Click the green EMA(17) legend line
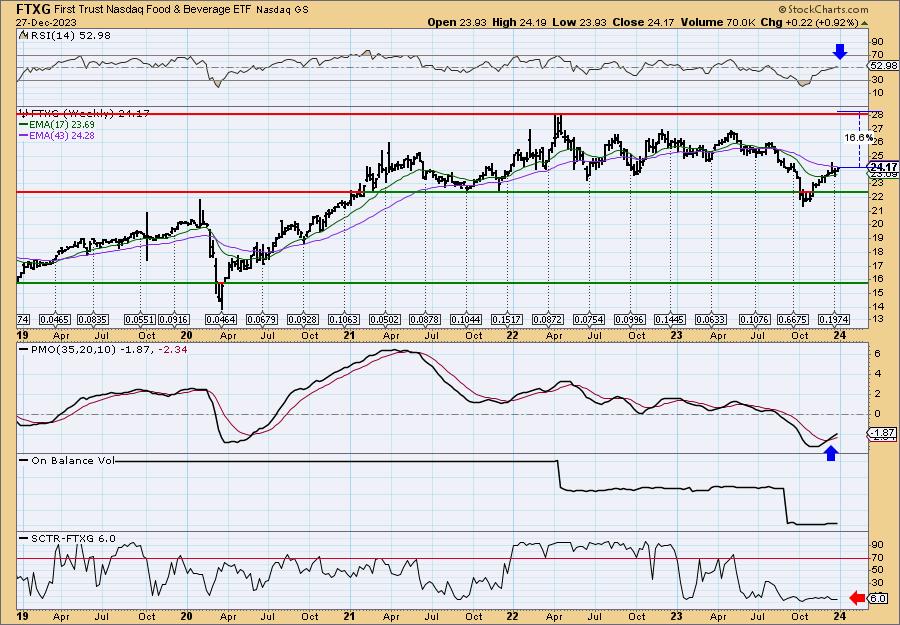The height and width of the screenshot is (625, 900). click(24, 125)
